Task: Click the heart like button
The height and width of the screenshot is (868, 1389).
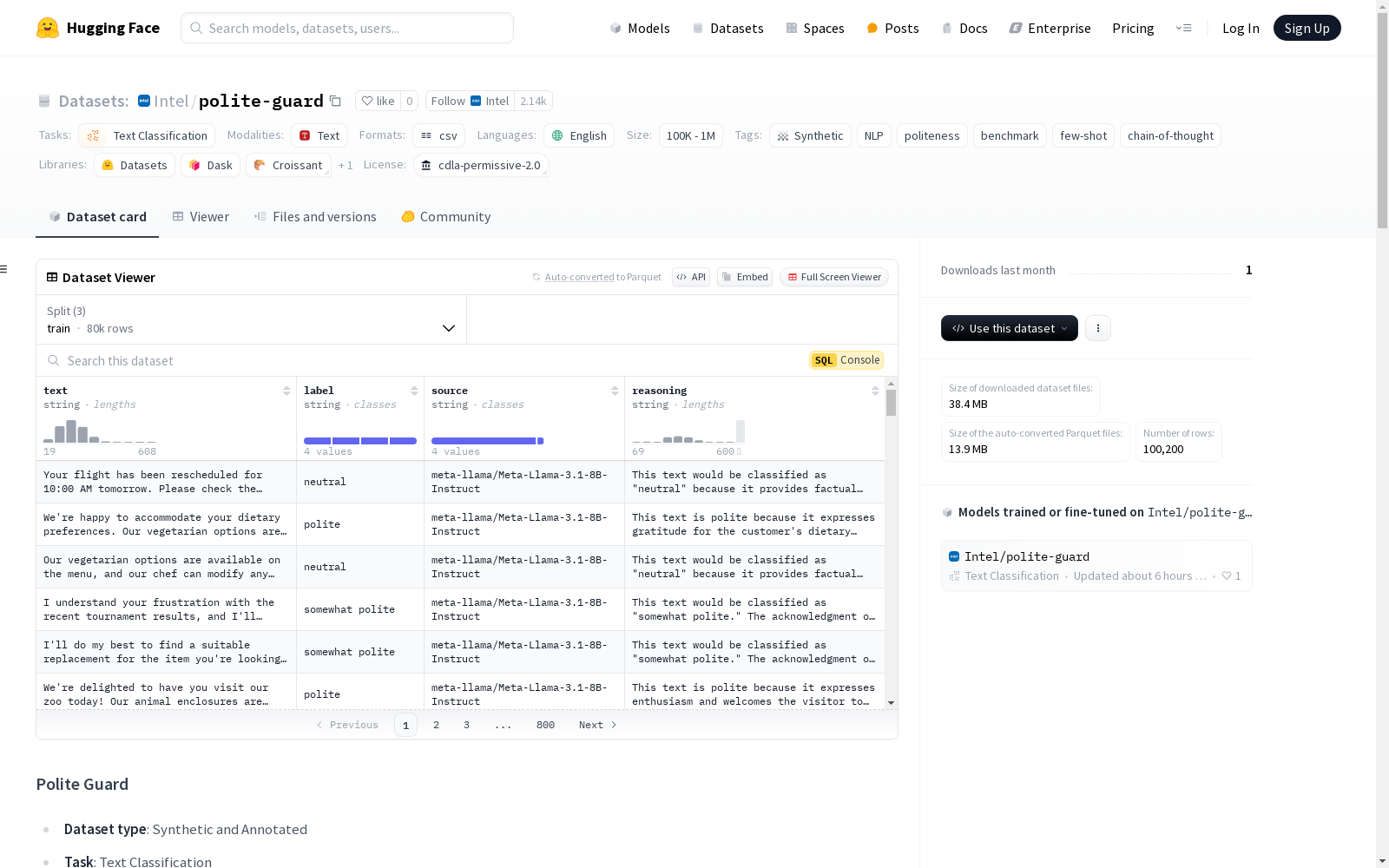Action: pos(378,101)
